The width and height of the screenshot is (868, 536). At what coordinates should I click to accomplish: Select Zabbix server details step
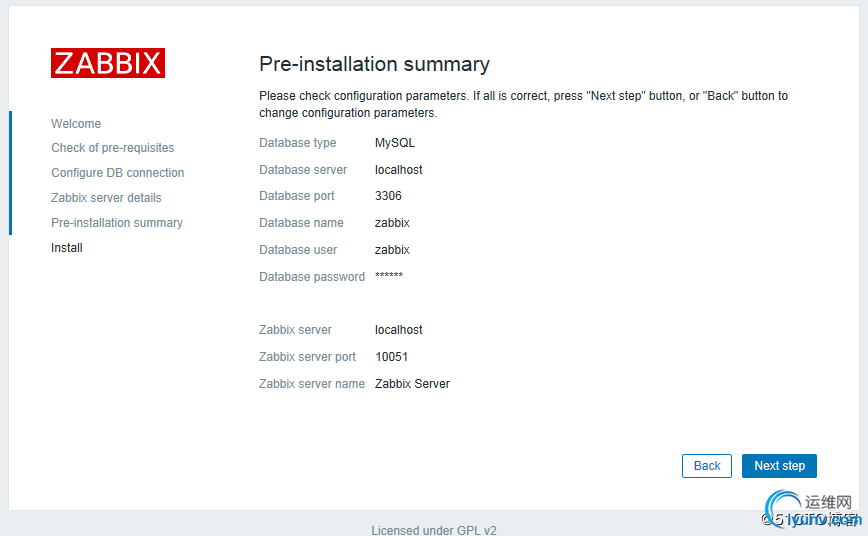(x=106, y=198)
